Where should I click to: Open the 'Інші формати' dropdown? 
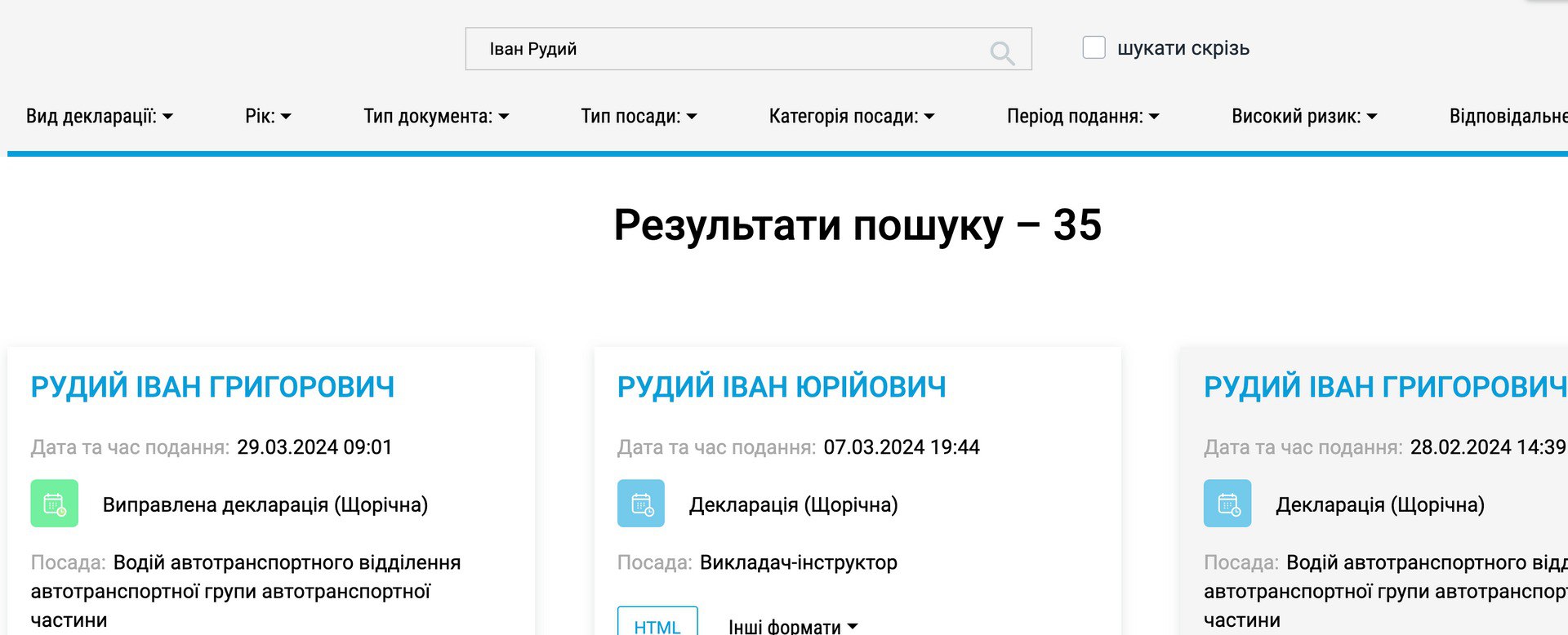(x=793, y=626)
